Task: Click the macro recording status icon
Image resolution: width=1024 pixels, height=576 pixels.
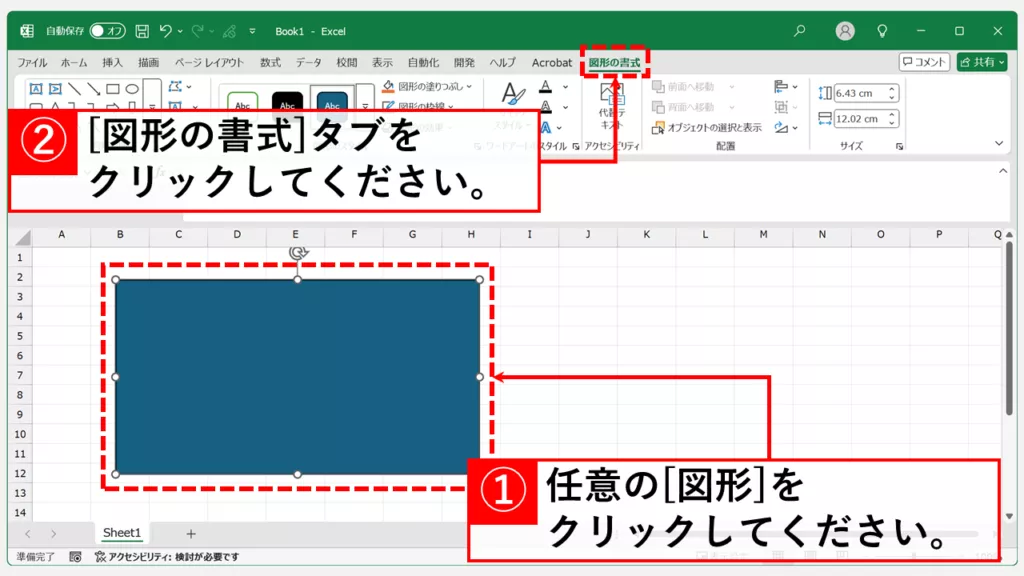Action: click(76, 557)
